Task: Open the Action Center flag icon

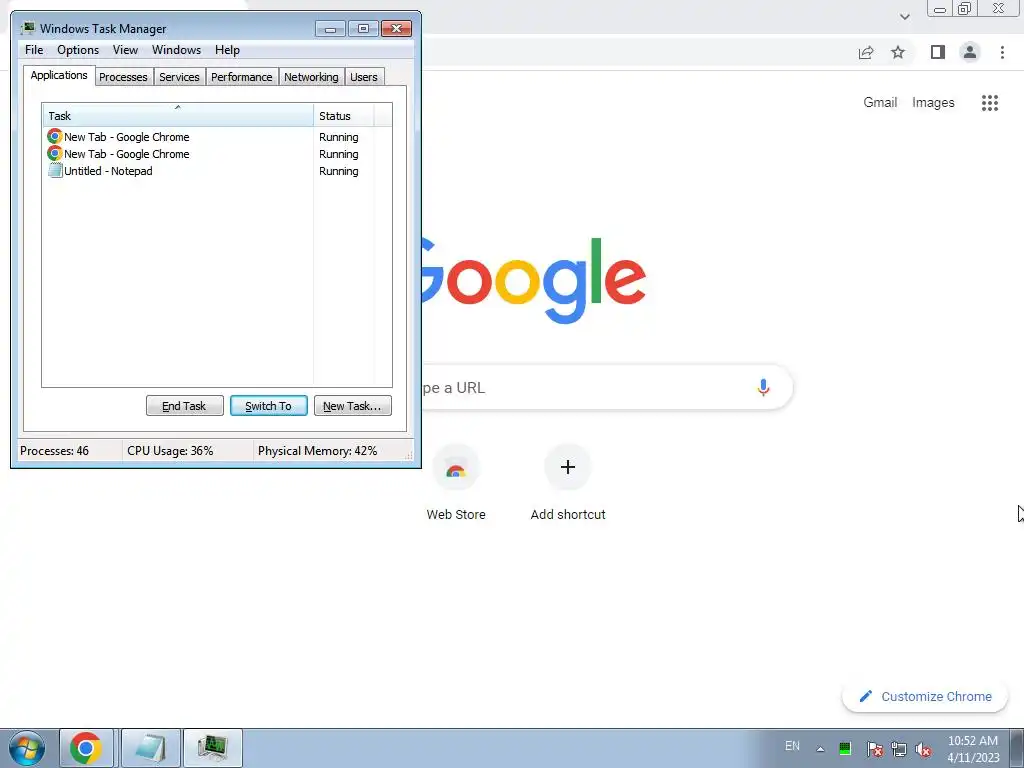Action: coord(875,748)
